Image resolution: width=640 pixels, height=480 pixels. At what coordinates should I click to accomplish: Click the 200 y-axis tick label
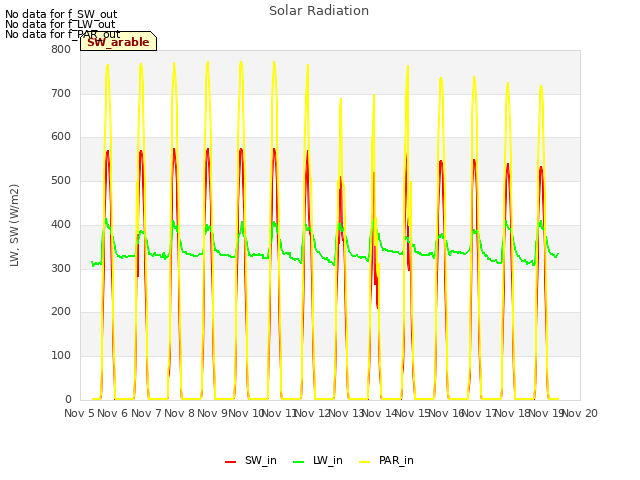pos(61,311)
